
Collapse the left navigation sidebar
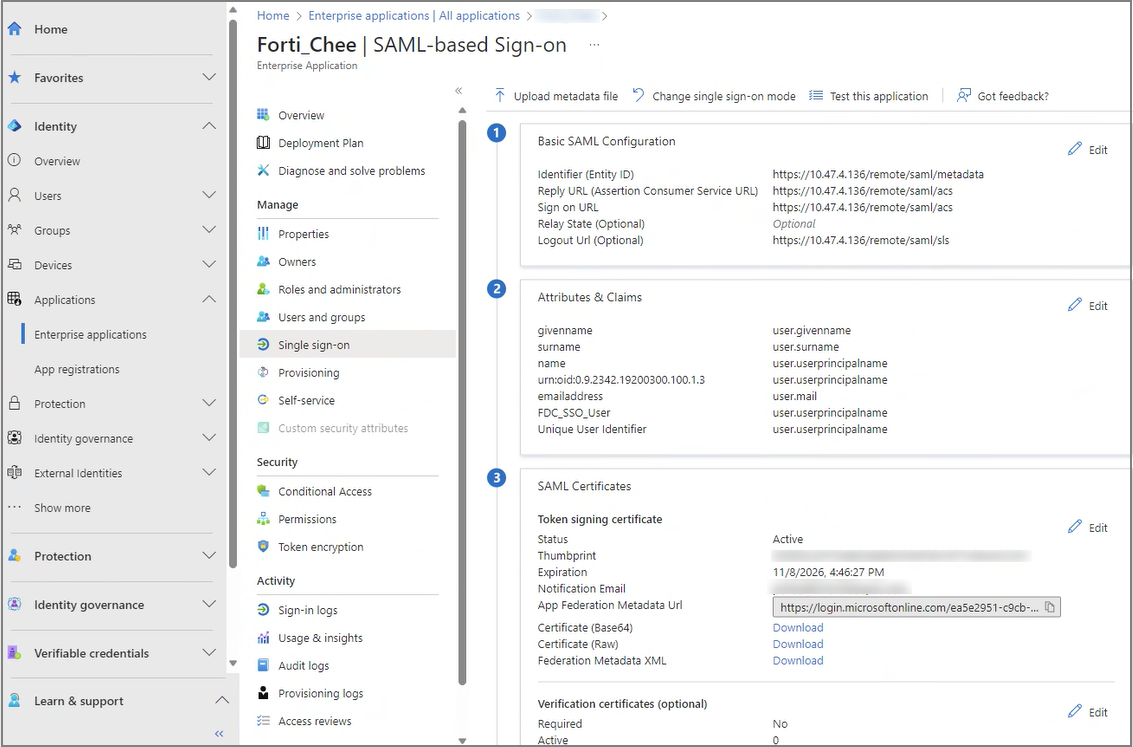[219, 734]
